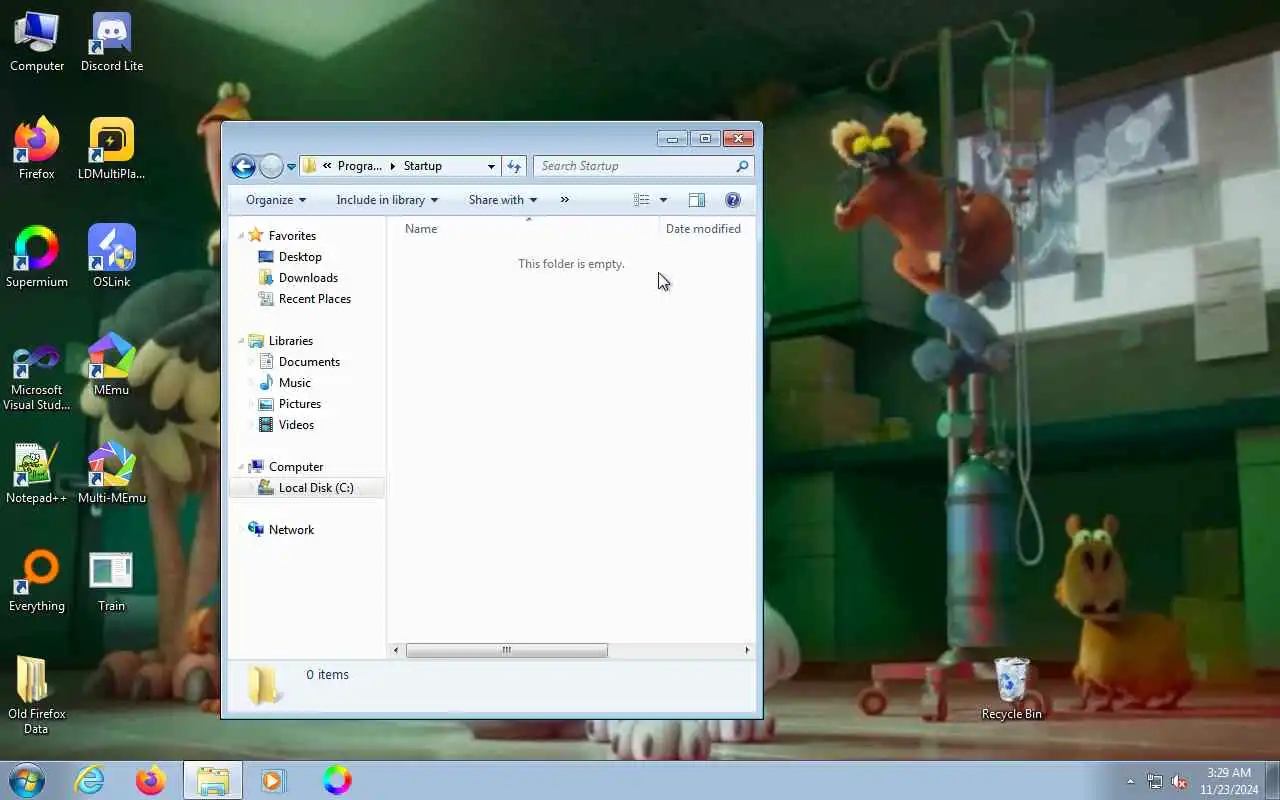Click the Explorer taskbar button
Image resolution: width=1280 pixels, height=800 pixels.
click(x=212, y=780)
